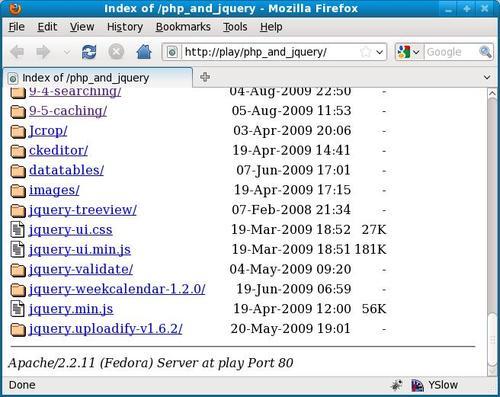
Task: Click folder icon beside jquery-weekcalendar-1.2.0/
Action: pos(18,290)
